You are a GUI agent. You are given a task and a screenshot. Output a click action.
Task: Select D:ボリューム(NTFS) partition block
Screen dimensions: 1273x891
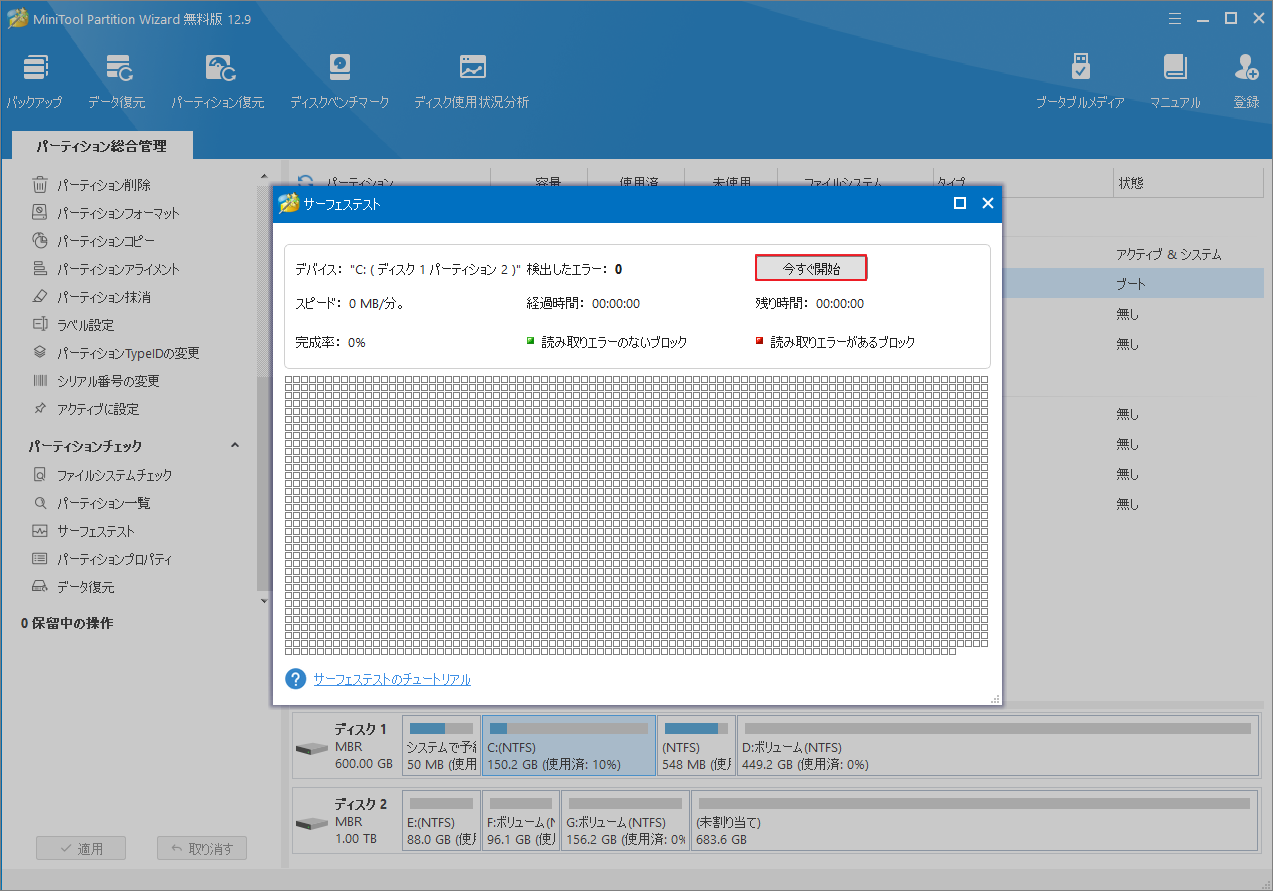point(998,745)
